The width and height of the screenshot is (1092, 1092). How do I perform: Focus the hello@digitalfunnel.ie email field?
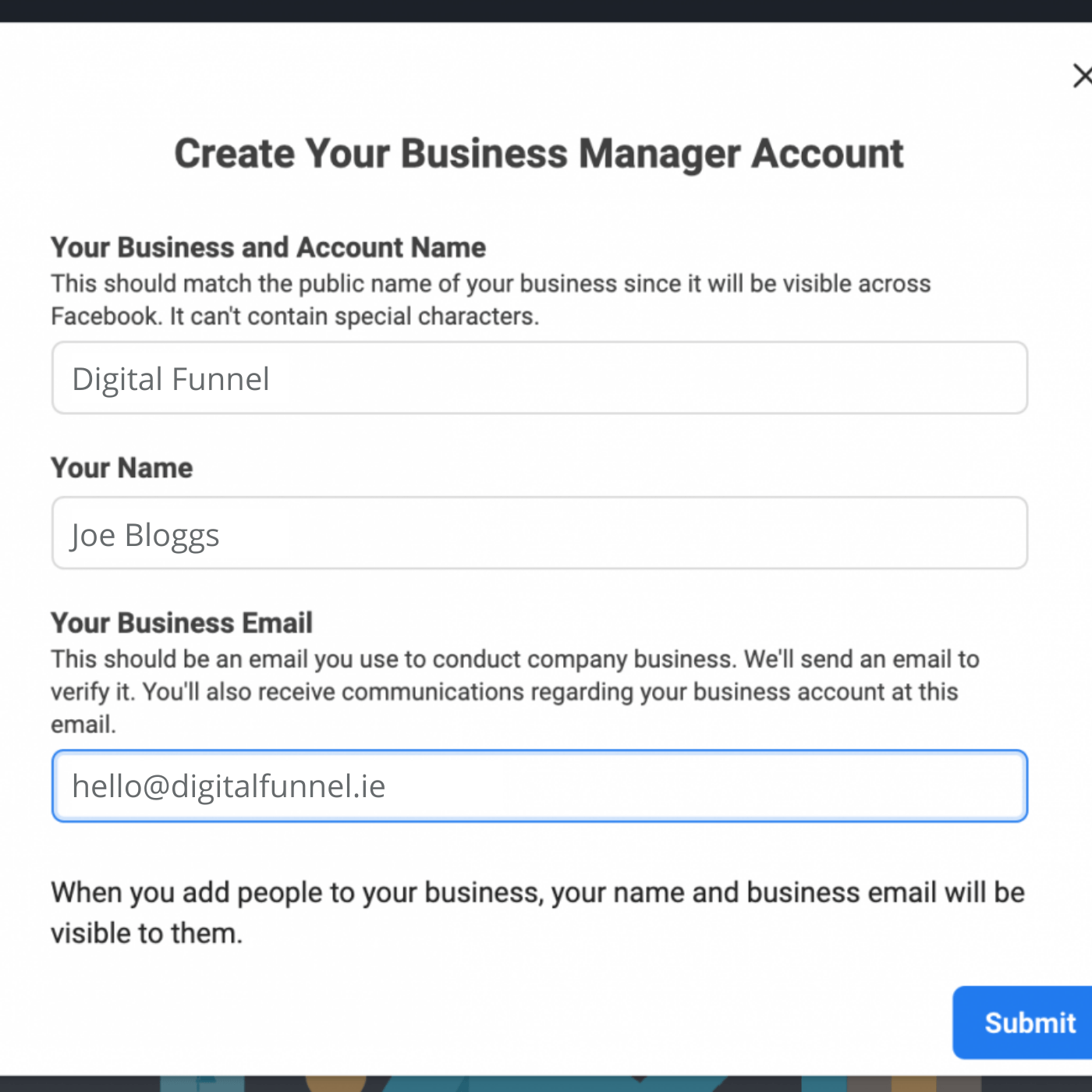540,786
